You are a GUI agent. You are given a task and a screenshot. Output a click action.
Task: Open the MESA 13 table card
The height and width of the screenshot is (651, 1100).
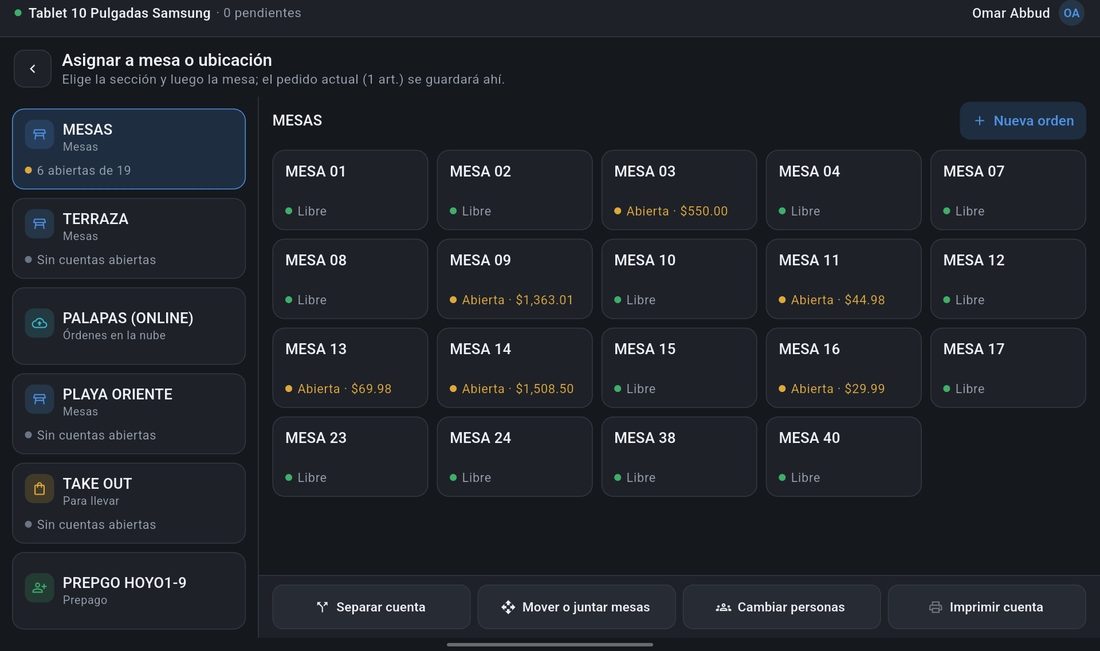pos(350,368)
